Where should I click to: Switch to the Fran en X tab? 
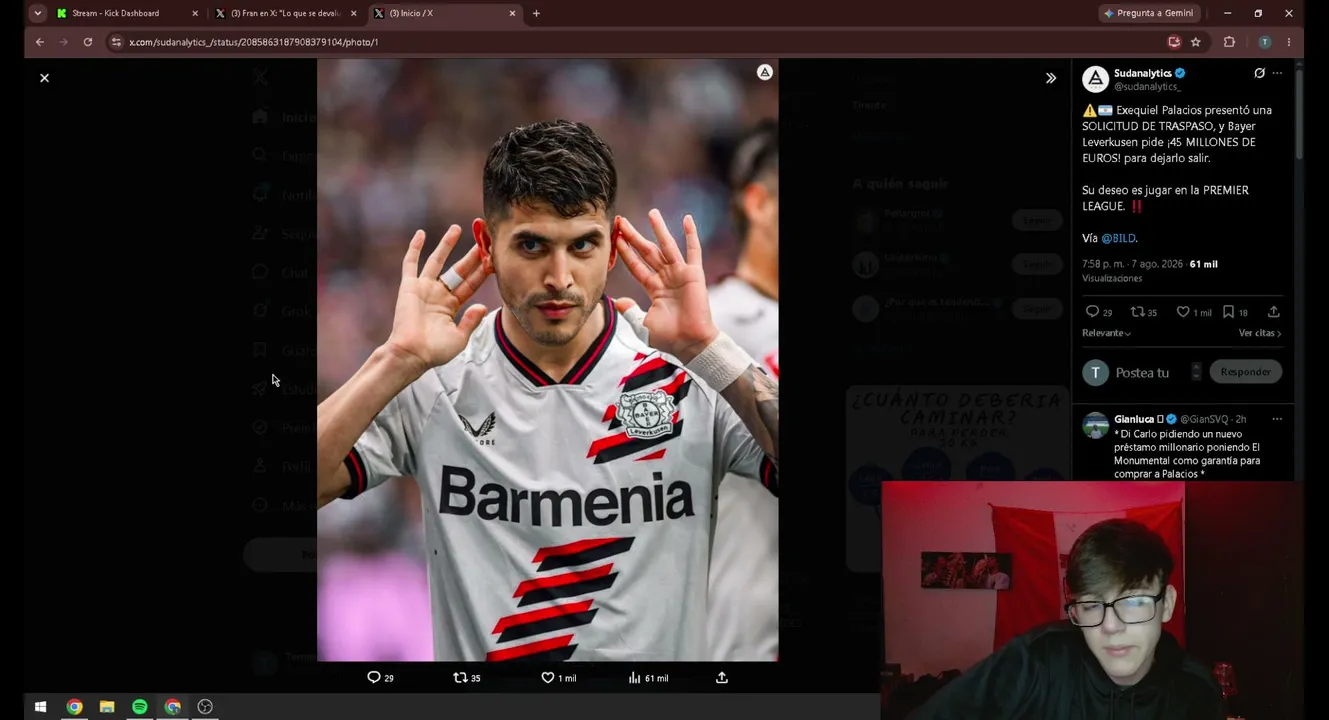tap(285, 13)
